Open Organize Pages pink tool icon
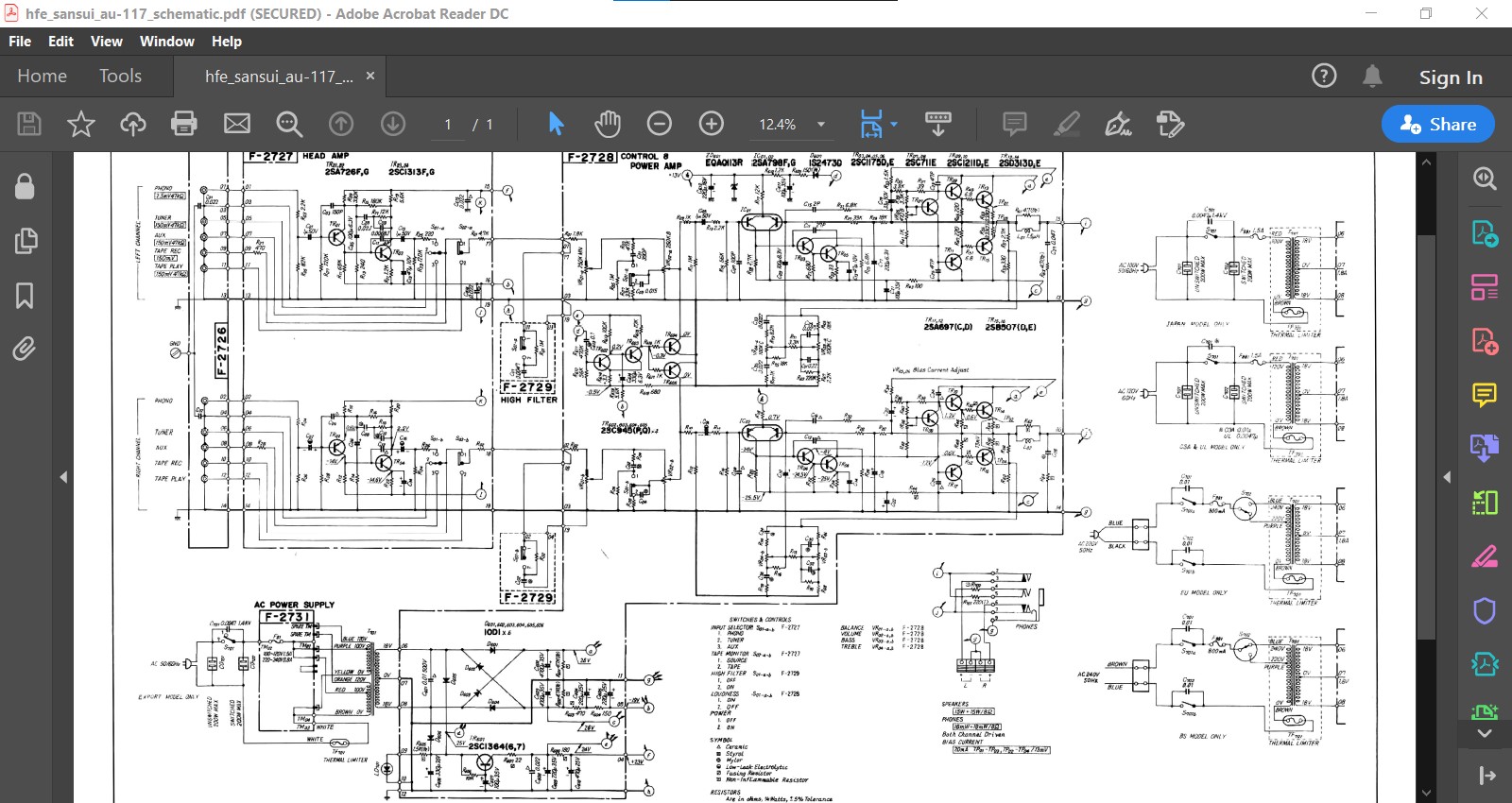1512x803 pixels. tap(1485, 287)
